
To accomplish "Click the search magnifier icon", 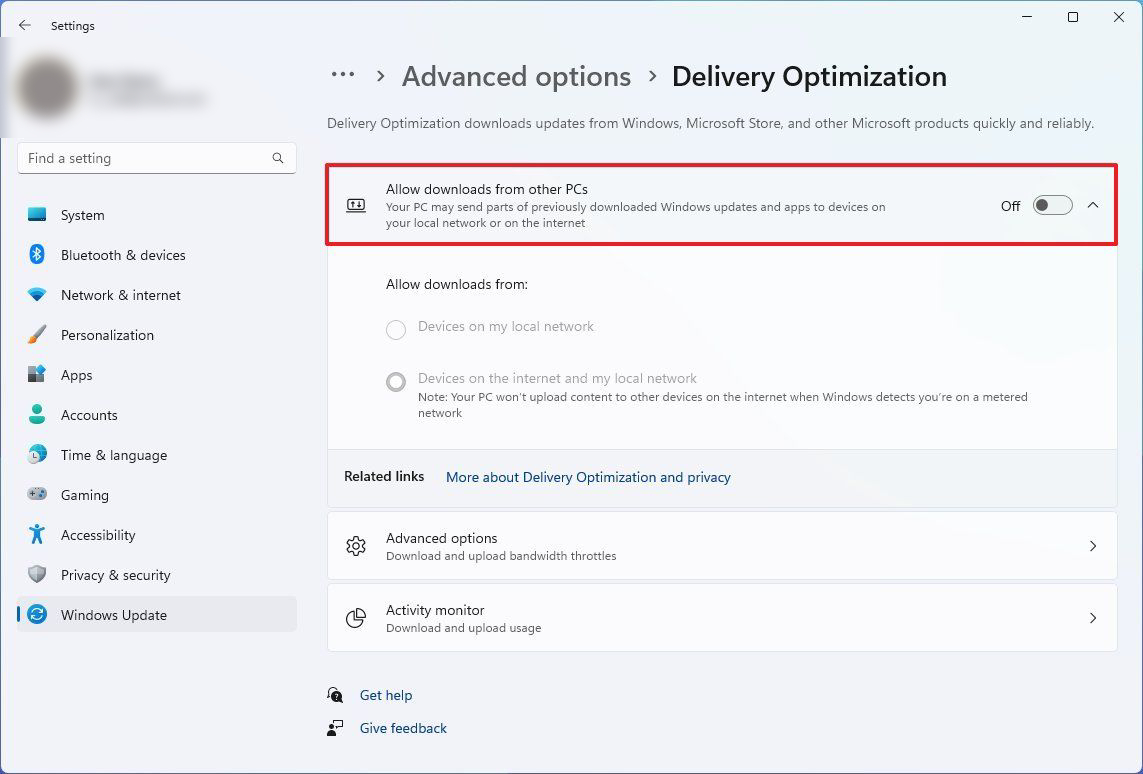I will pyautogui.click(x=278, y=158).
